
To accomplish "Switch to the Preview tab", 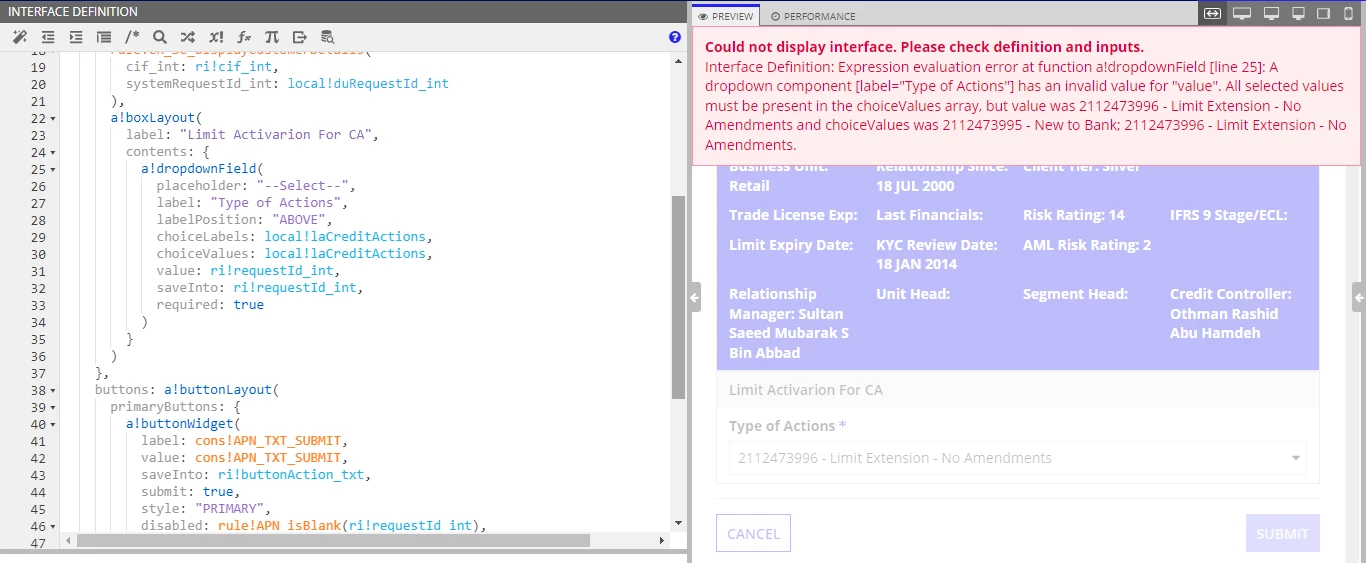I will (x=725, y=16).
